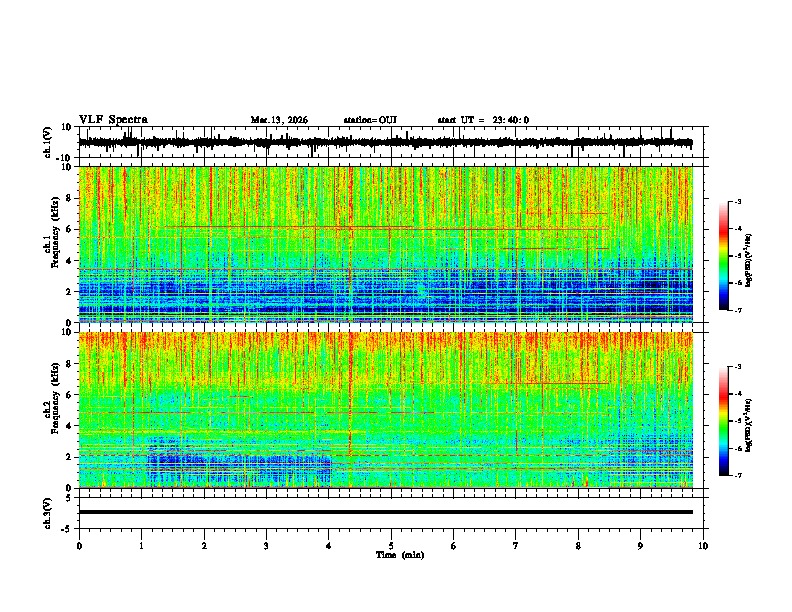Click the ch.2 frequency tick label 2
Viewport: 792px width, 612px height.
[69, 457]
